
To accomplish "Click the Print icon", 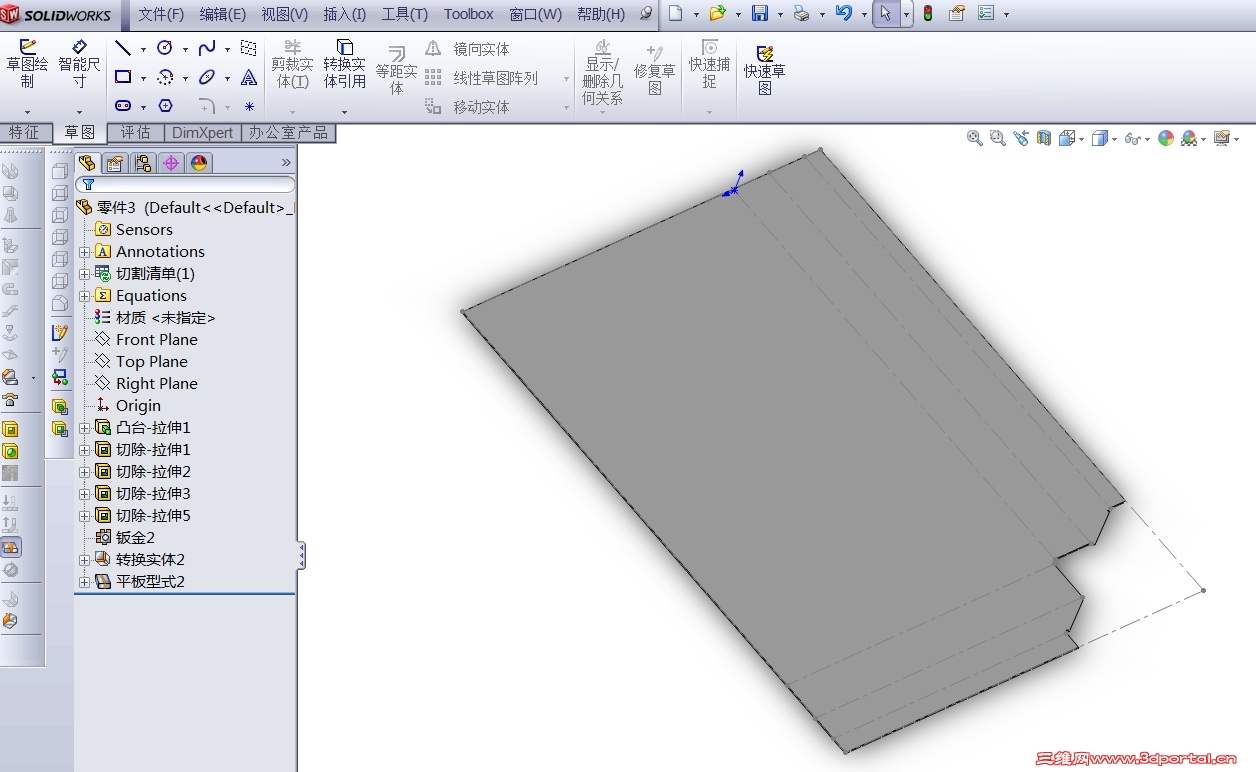I will (801, 14).
